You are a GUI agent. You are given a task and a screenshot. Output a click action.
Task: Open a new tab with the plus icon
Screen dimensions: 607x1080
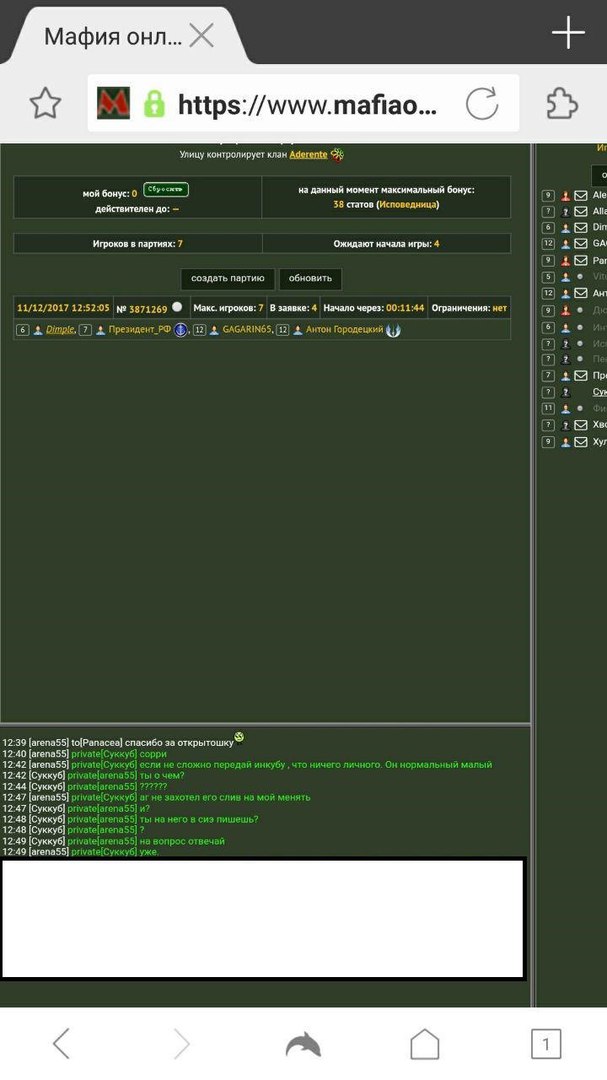click(x=568, y=34)
